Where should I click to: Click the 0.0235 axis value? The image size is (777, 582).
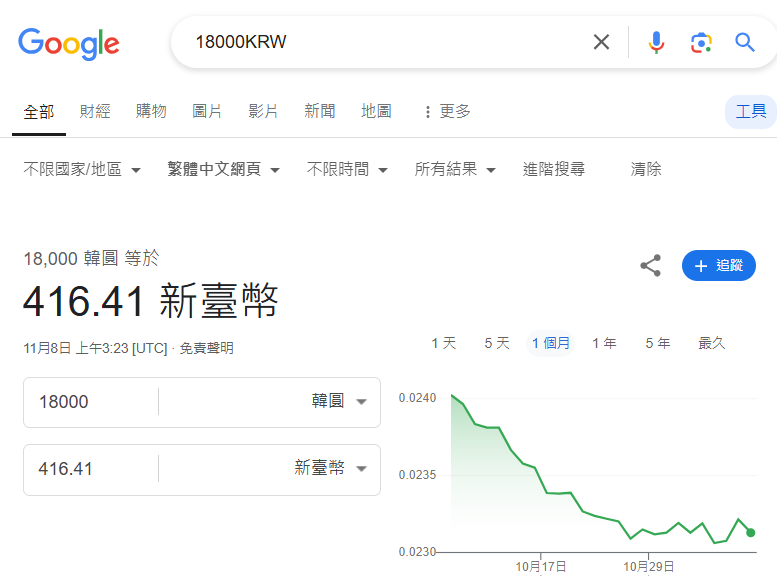point(417,475)
